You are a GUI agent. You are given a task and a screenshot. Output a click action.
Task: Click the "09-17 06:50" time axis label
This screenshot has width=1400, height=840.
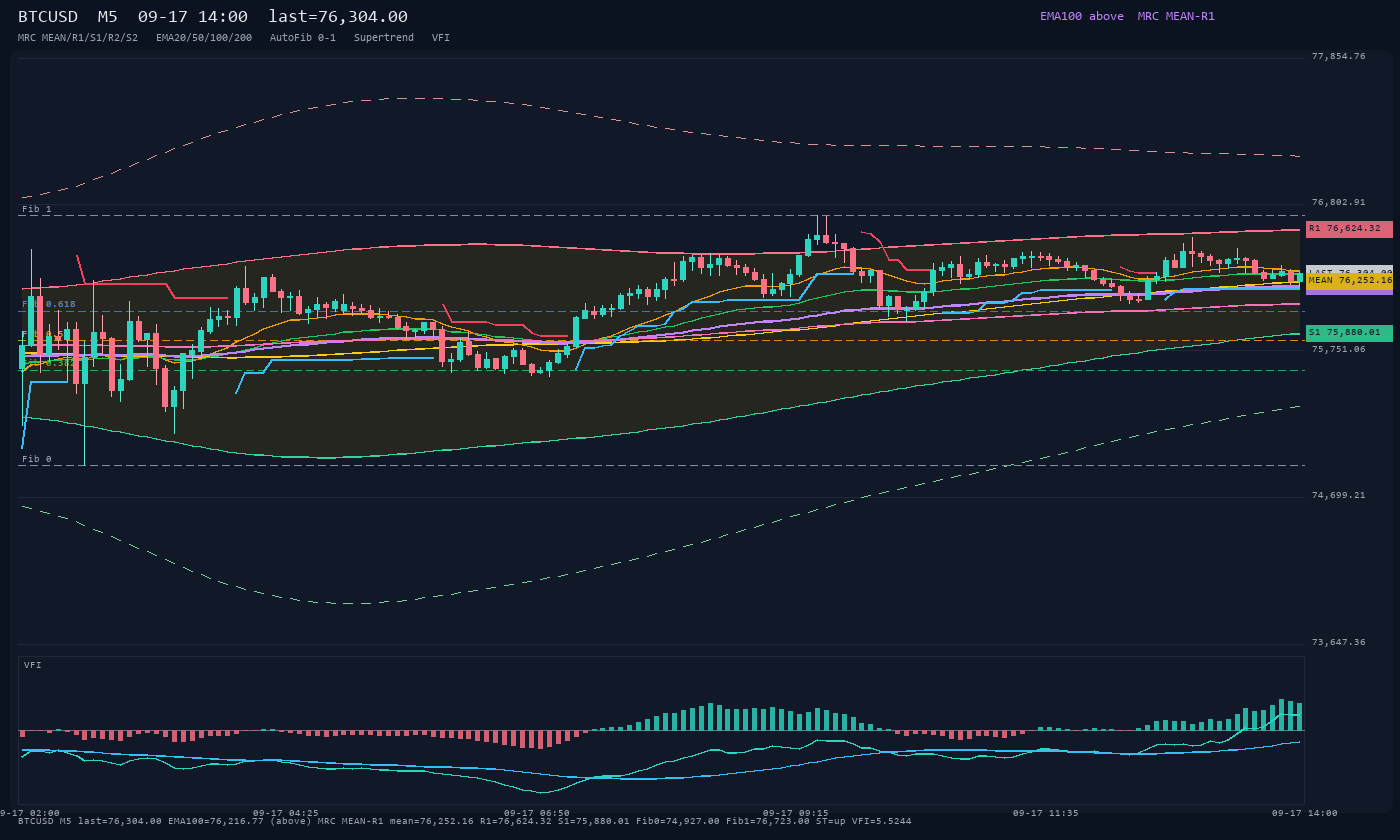point(537,814)
